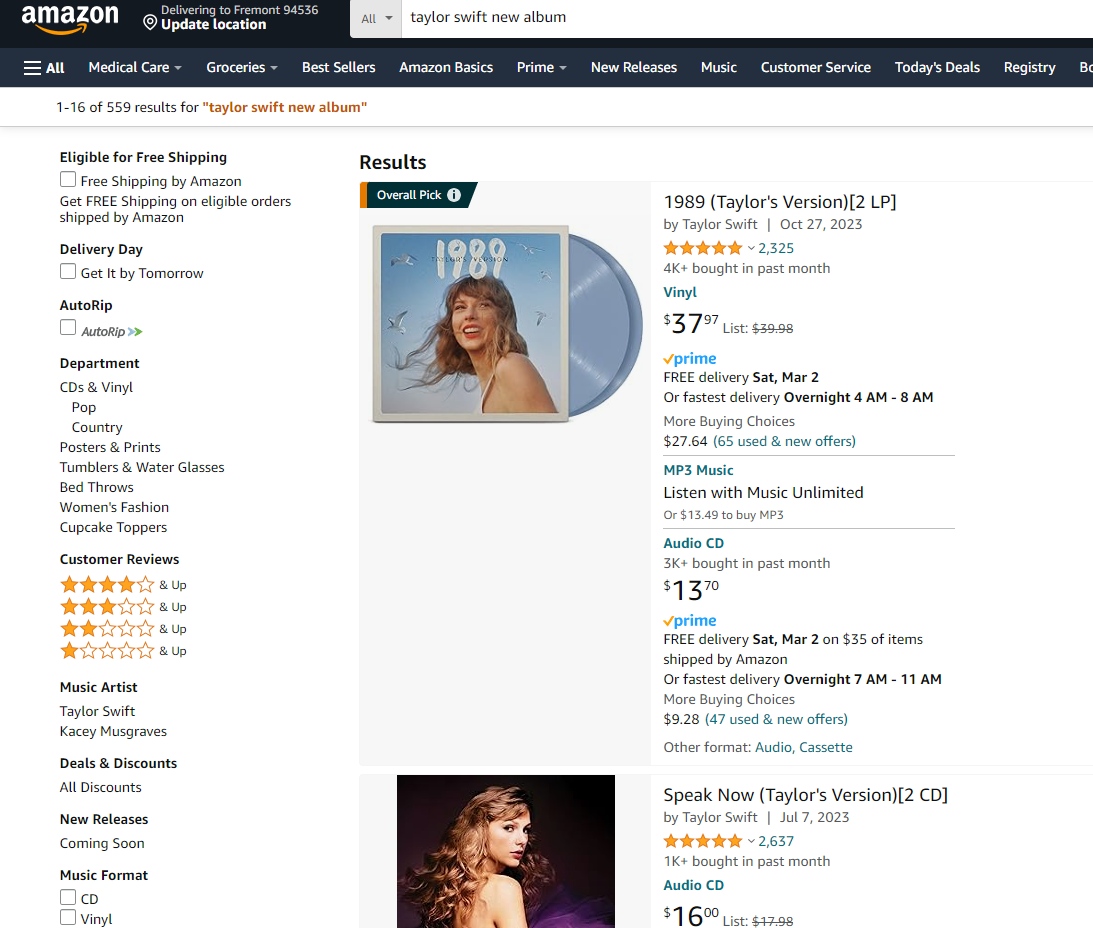Click the location pin icon
This screenshot has width=1093, height=928.
(150, 23)
